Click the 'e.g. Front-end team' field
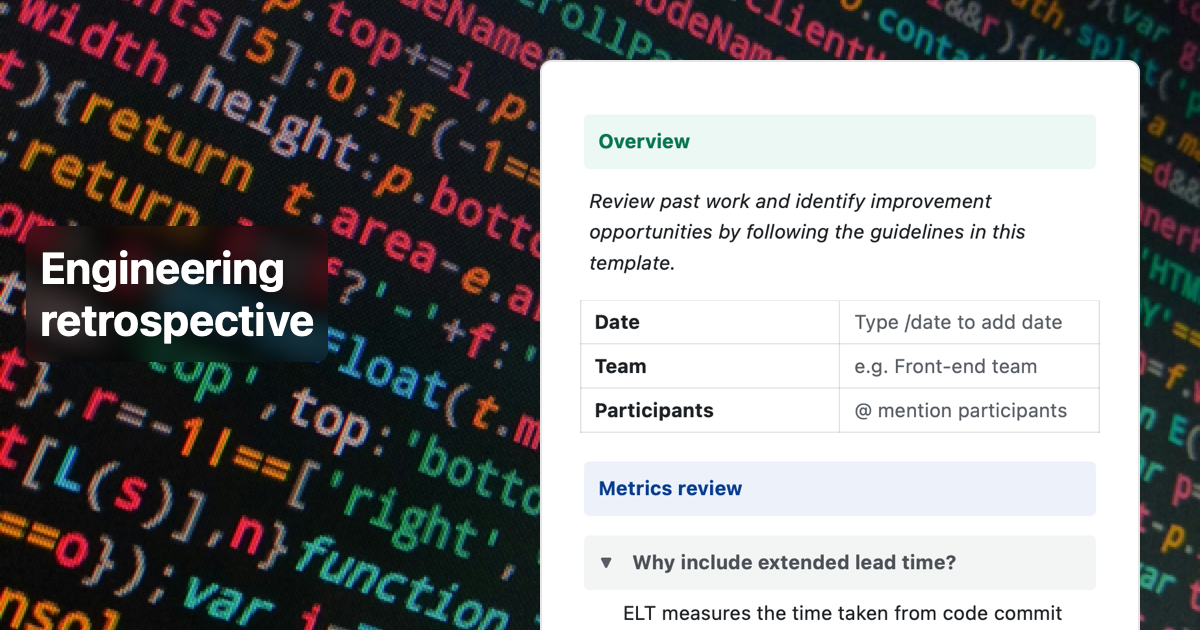Screen dimensions: 1200x630 [x=945, y=366]
